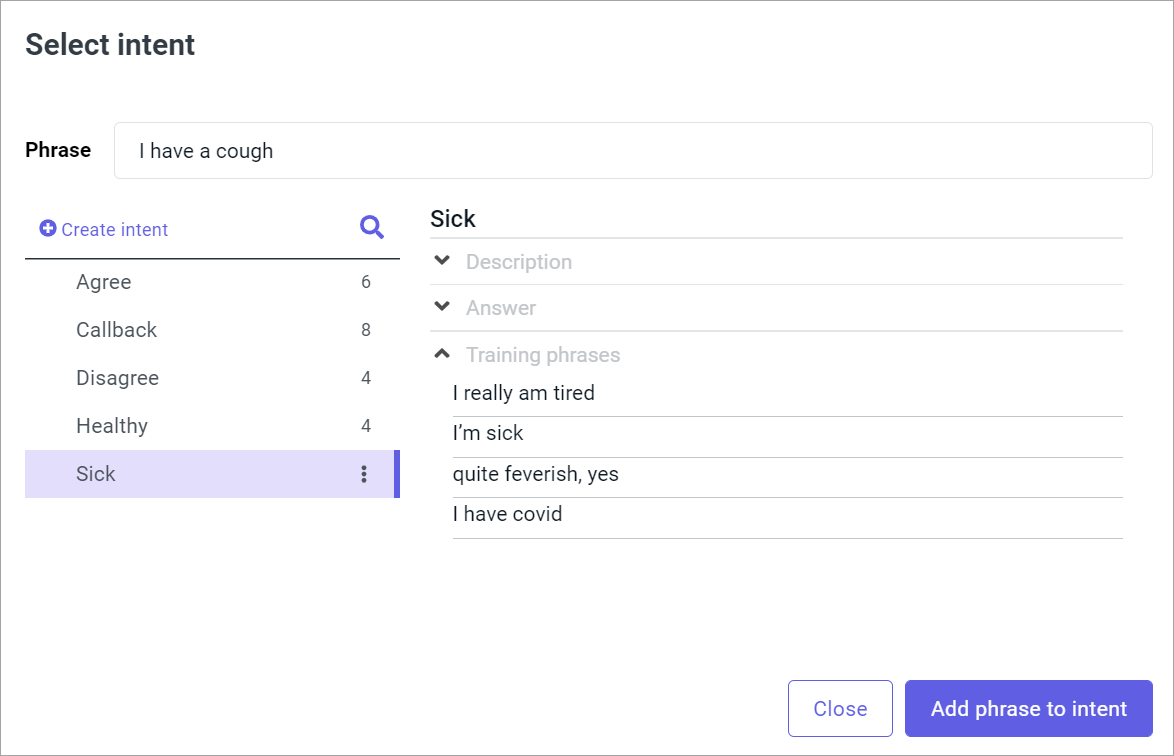
Task: Click the plus icon next to Create intent
Action: click(46, 228)
